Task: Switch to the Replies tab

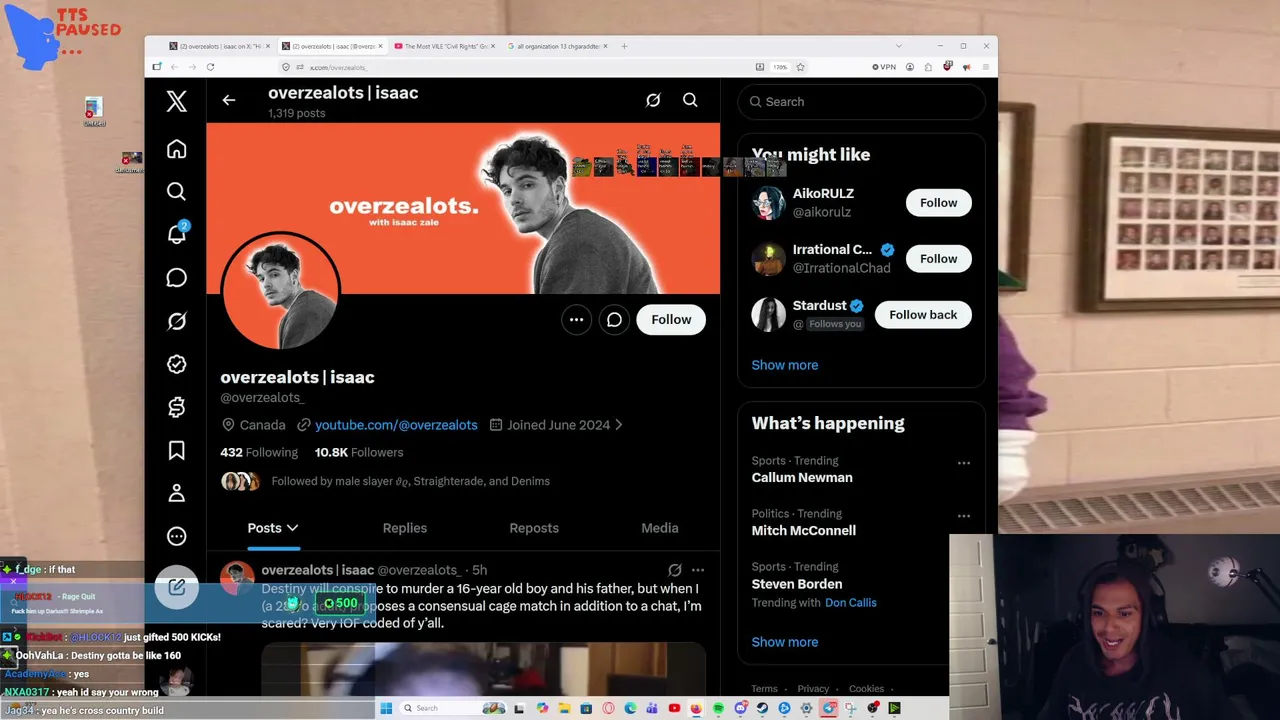Action: (404, 528)
